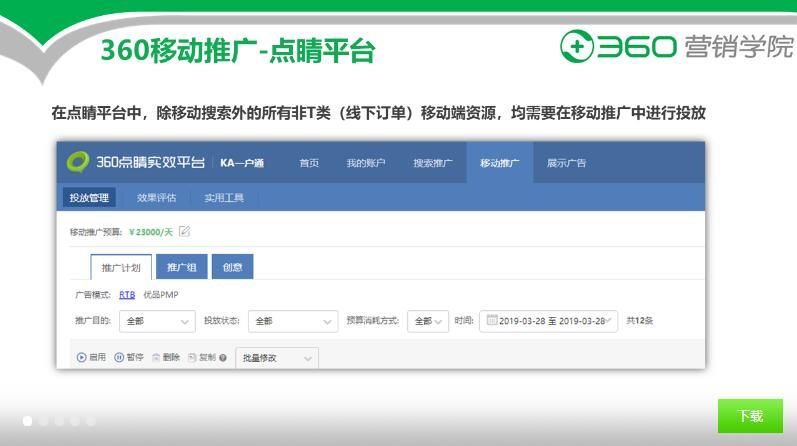Click the 复制 copy icon

192,358
